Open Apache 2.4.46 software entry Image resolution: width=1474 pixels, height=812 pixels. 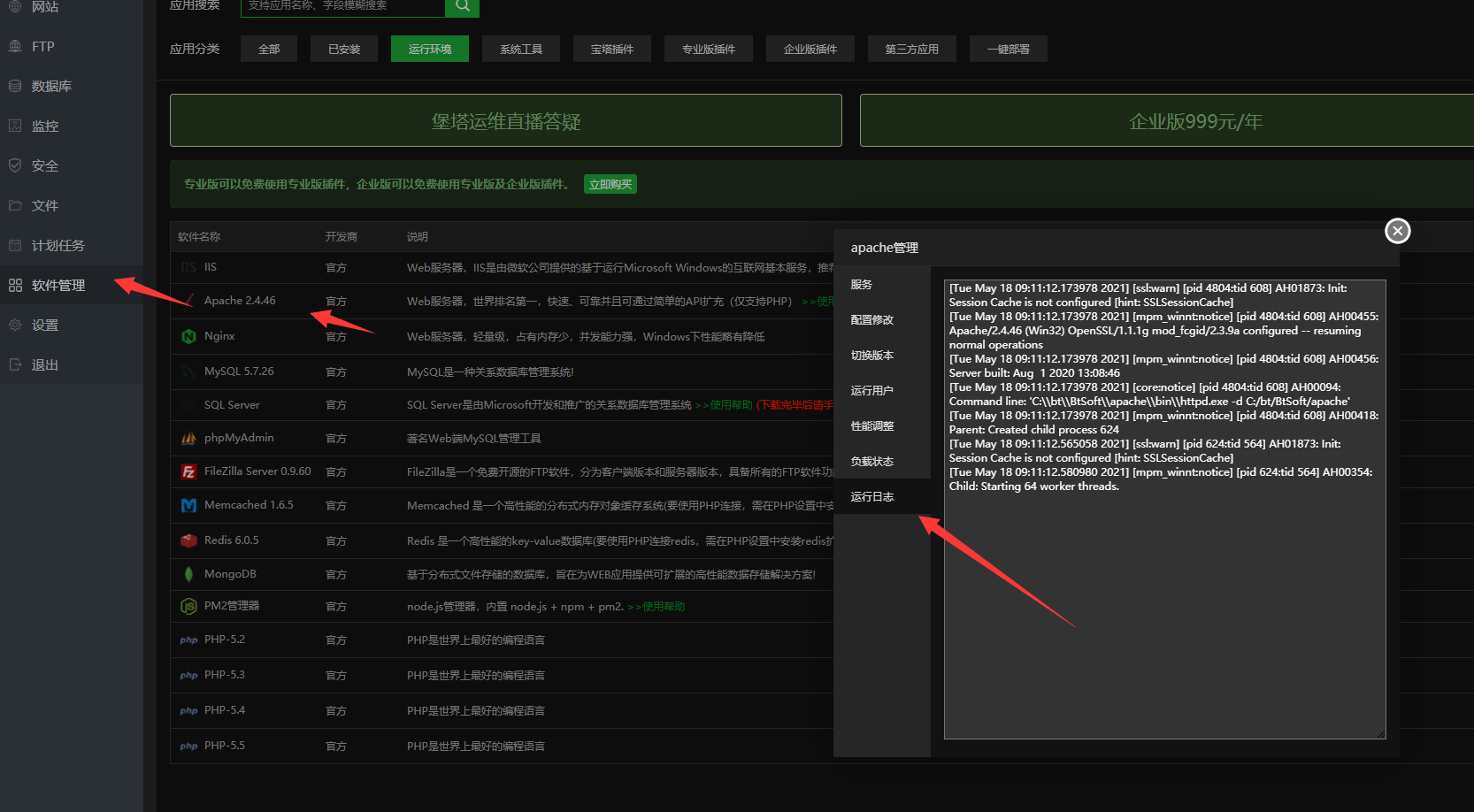coord(240,301)
